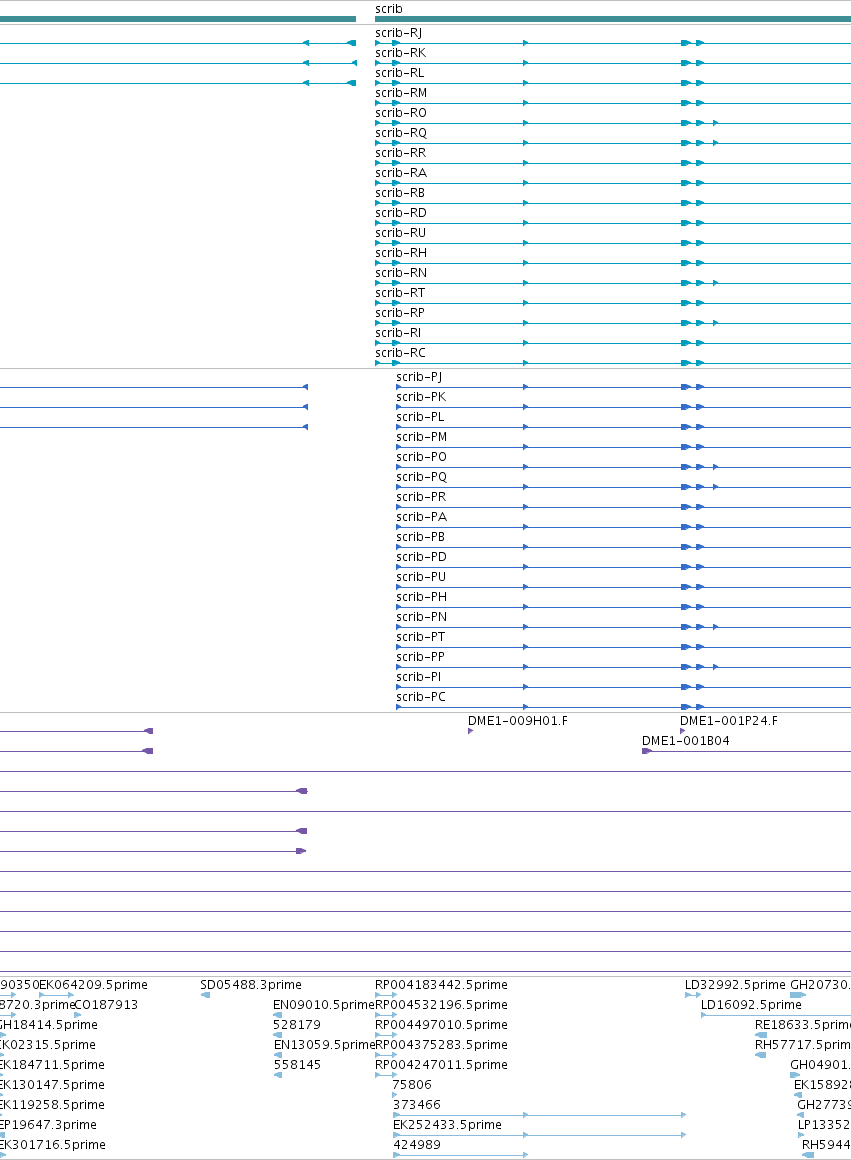Select the scrib-RD transcript label
Image resolution: width=851 pixels, height=1160 pixels.
click(401, 212)
